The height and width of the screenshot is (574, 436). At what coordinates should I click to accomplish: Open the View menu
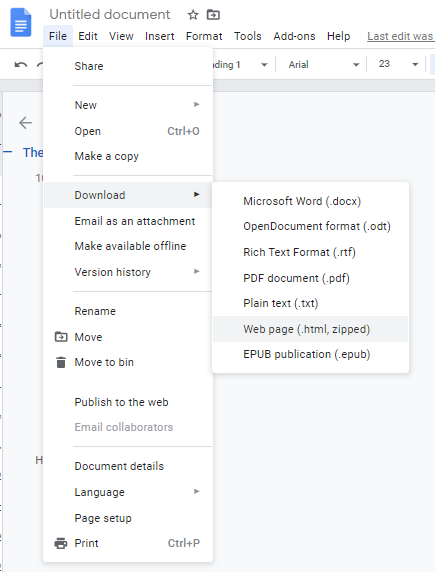121,36
